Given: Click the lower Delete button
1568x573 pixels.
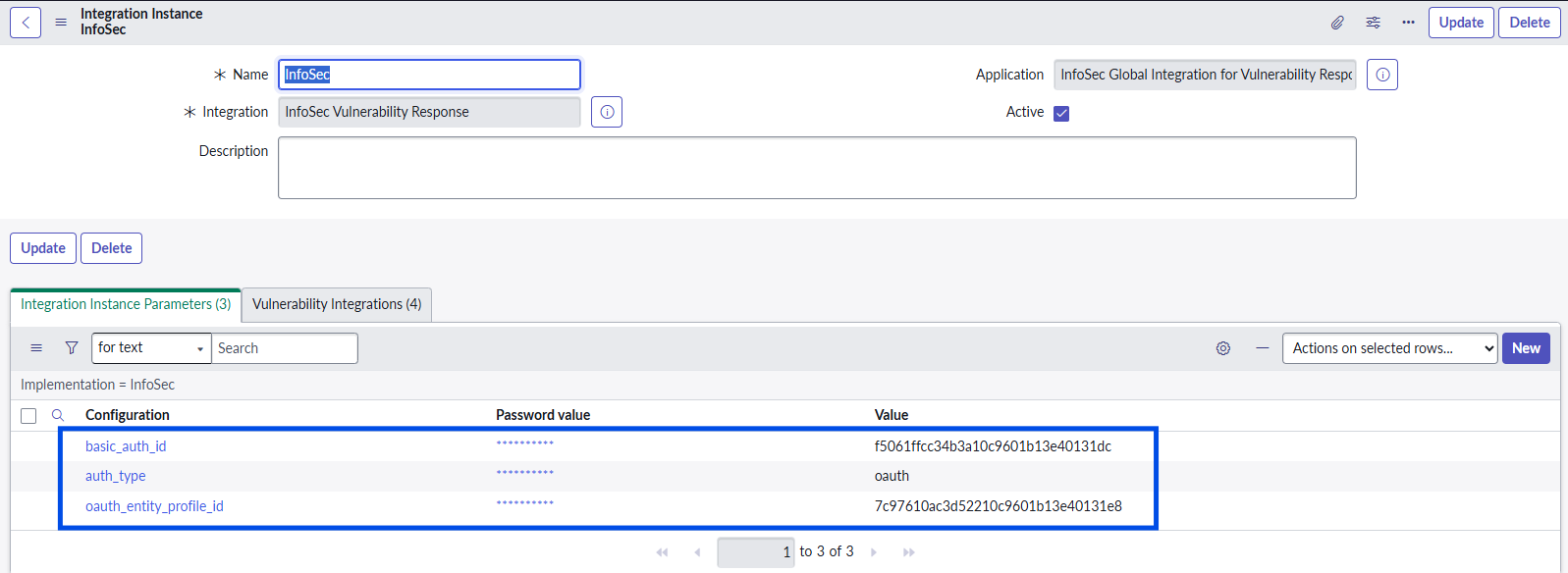Looking at the screenshot, I should click(x=111, y=248).
